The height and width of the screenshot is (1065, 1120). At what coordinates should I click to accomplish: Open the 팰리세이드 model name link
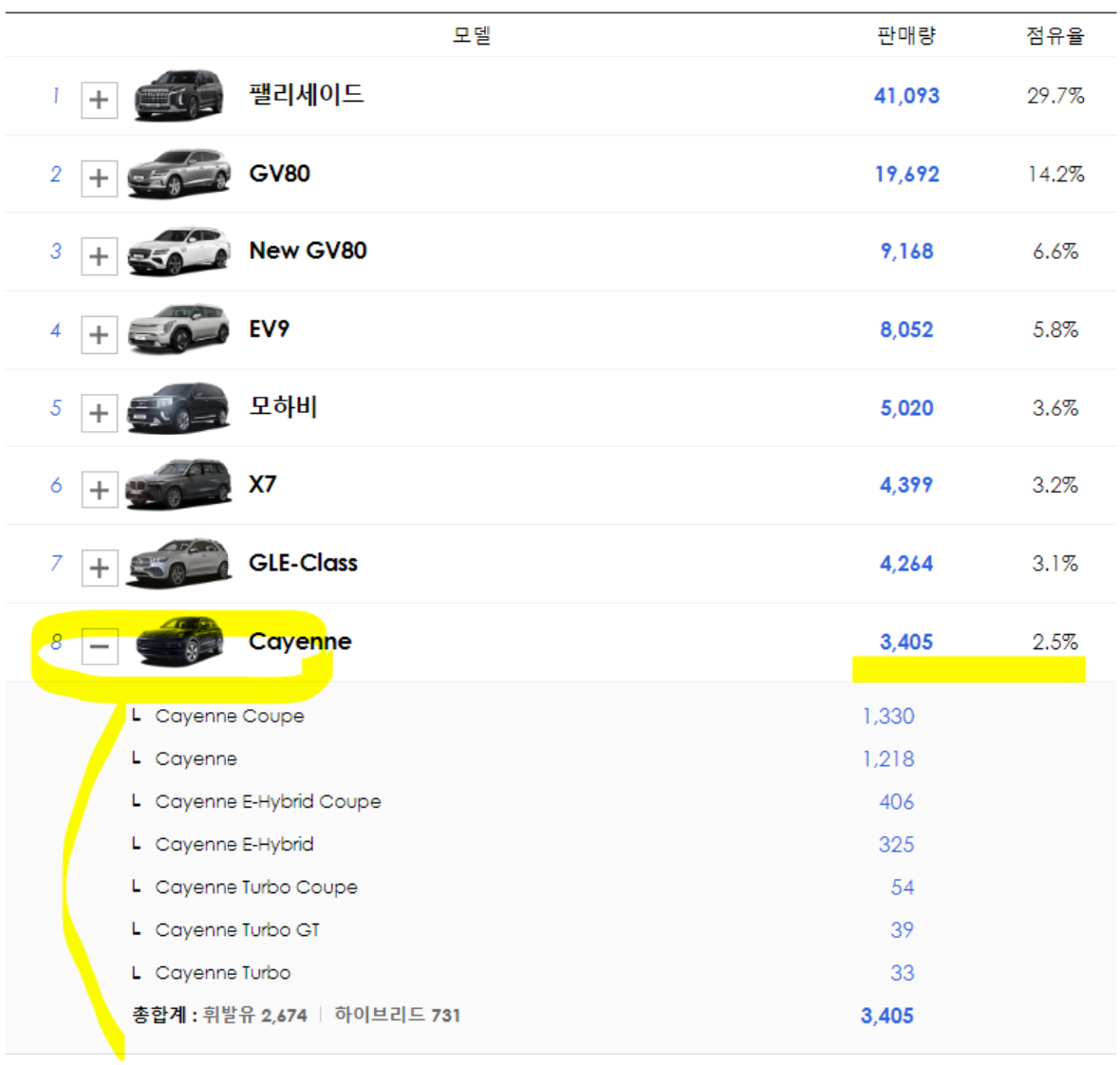pyautogui.click(x=306, y=94)
